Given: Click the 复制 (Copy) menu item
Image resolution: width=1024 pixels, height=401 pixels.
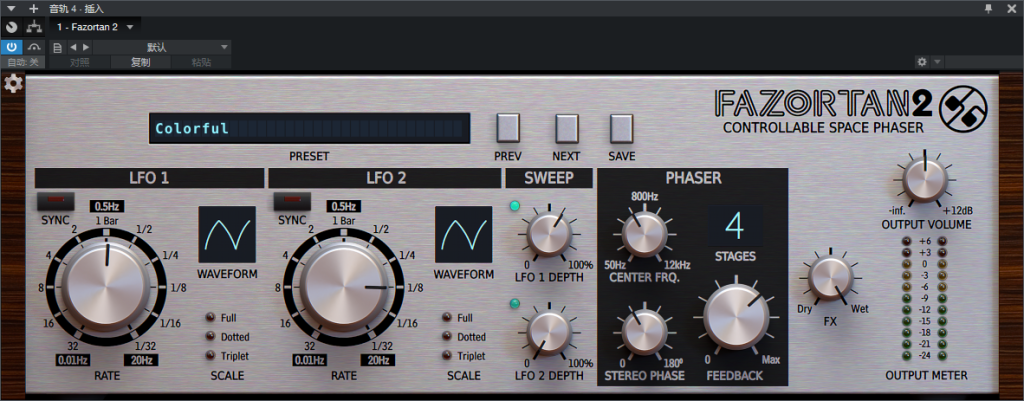Looking at the screenshot, I should [x=140, y=62].
